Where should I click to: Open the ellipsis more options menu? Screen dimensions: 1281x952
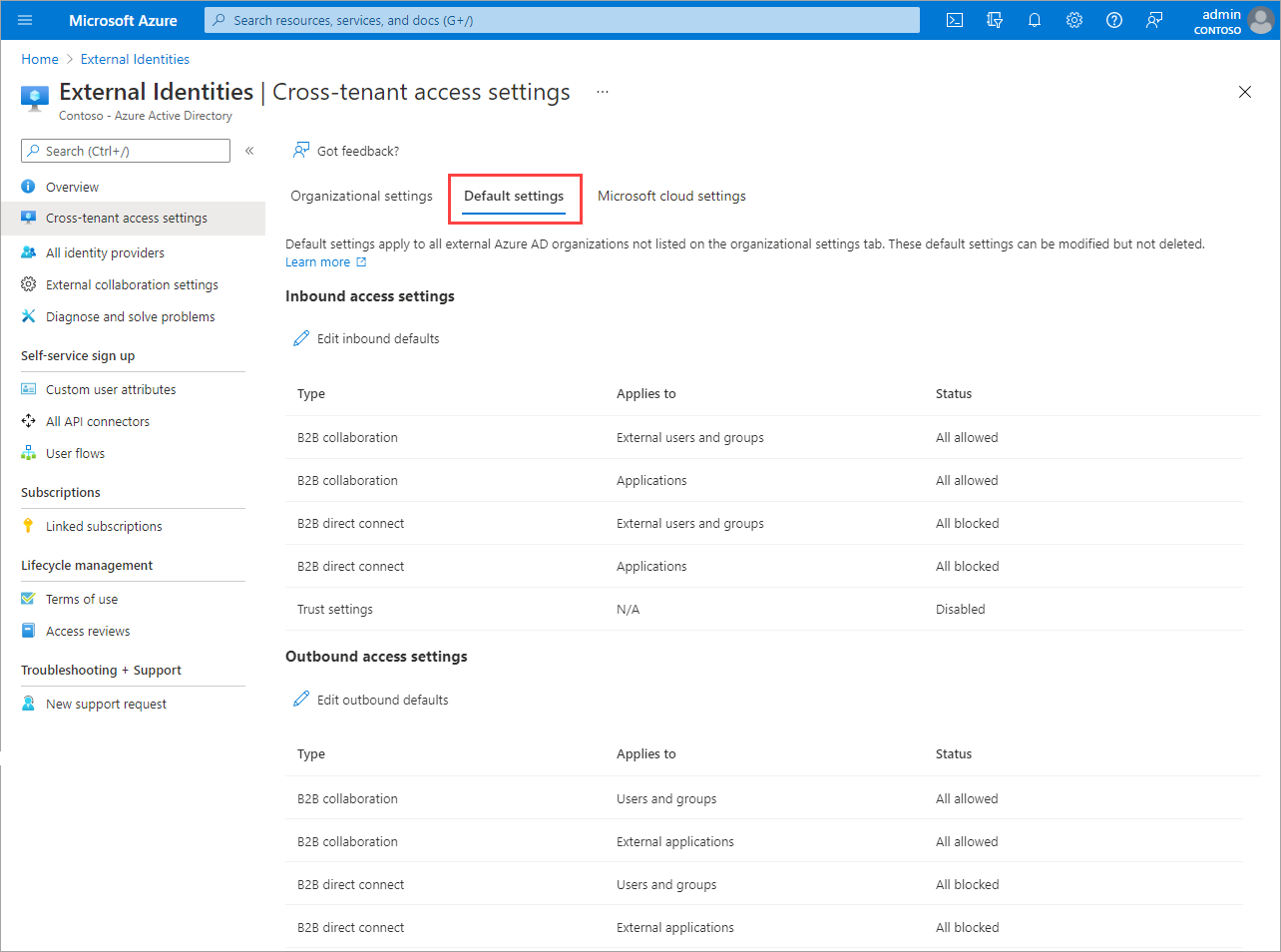click(603, 92)
